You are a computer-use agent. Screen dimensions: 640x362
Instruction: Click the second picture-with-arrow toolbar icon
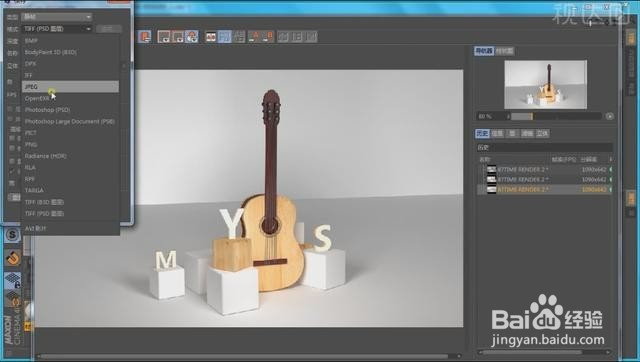point(178,37)
